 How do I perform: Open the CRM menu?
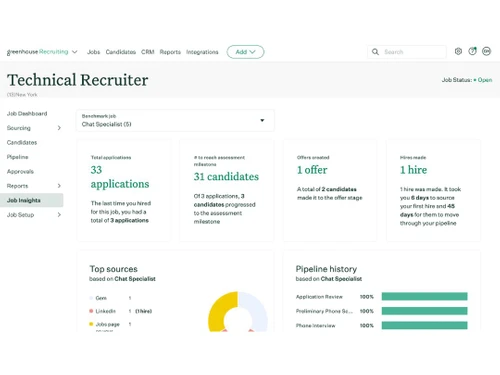tap(148, 52)
